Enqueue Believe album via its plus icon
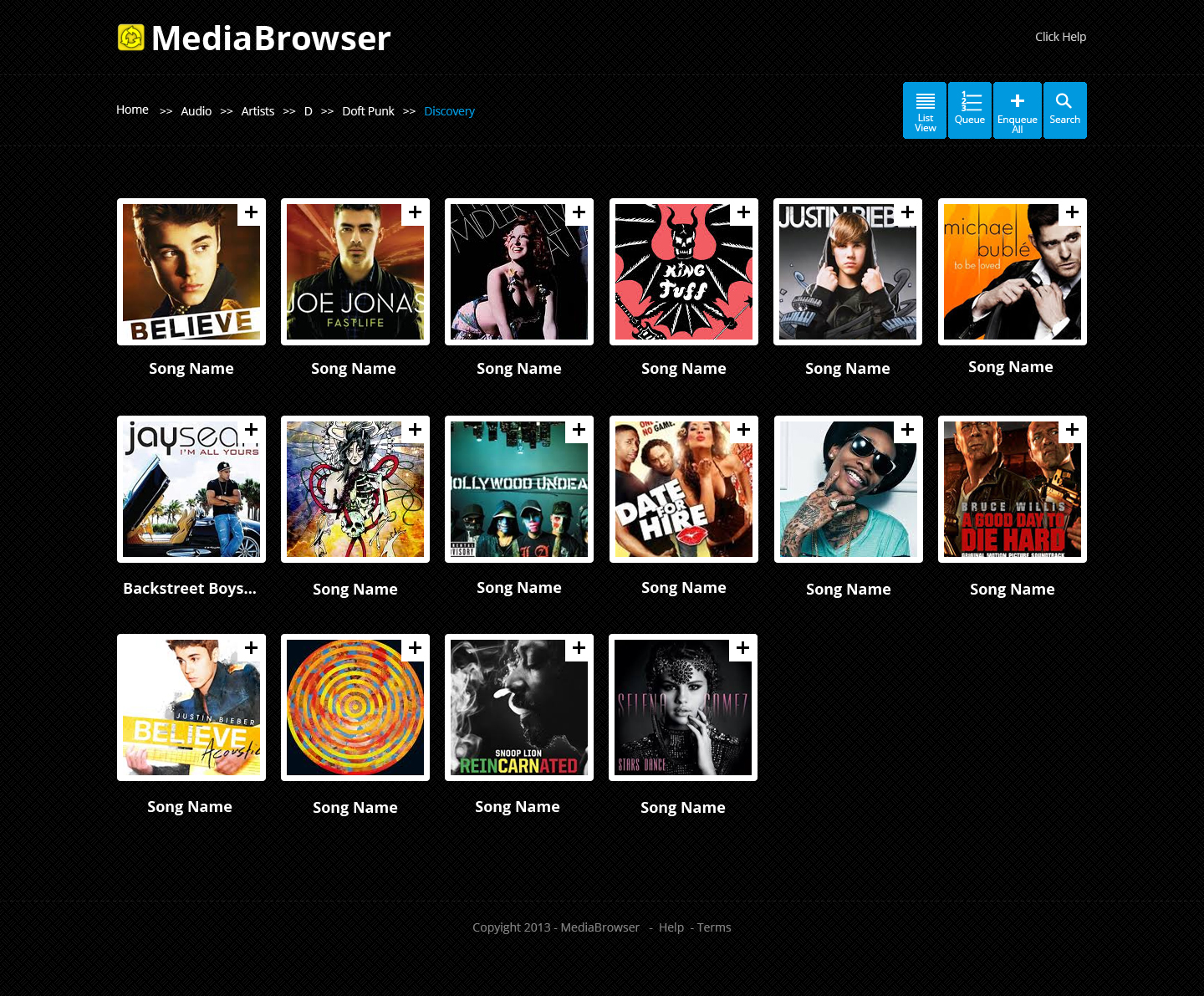1204x996 pixels. pos(251,212)
